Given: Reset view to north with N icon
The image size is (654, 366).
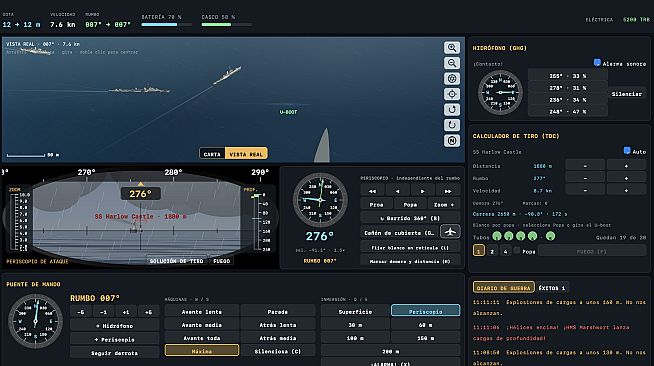Looking at the screenshot, I should click(452, 140).
